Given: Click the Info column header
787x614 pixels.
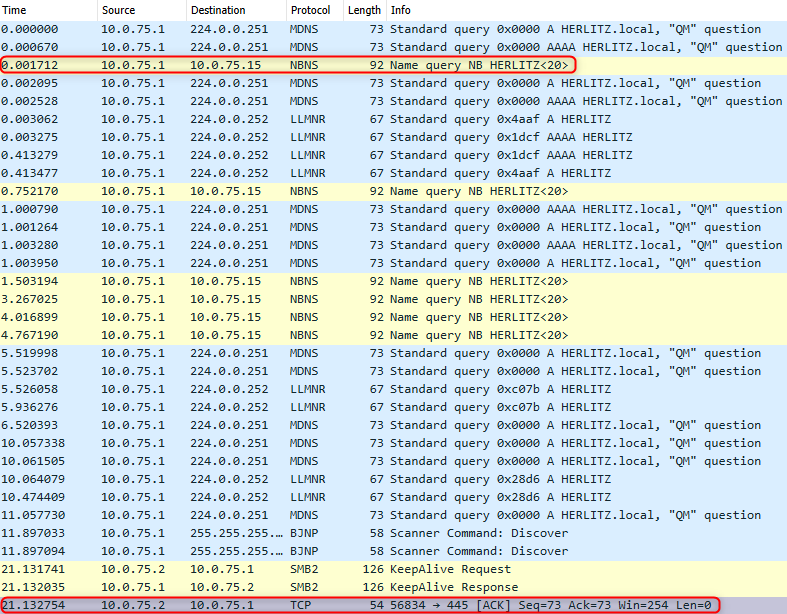Looking at the screenshot, I should (585, 10).
